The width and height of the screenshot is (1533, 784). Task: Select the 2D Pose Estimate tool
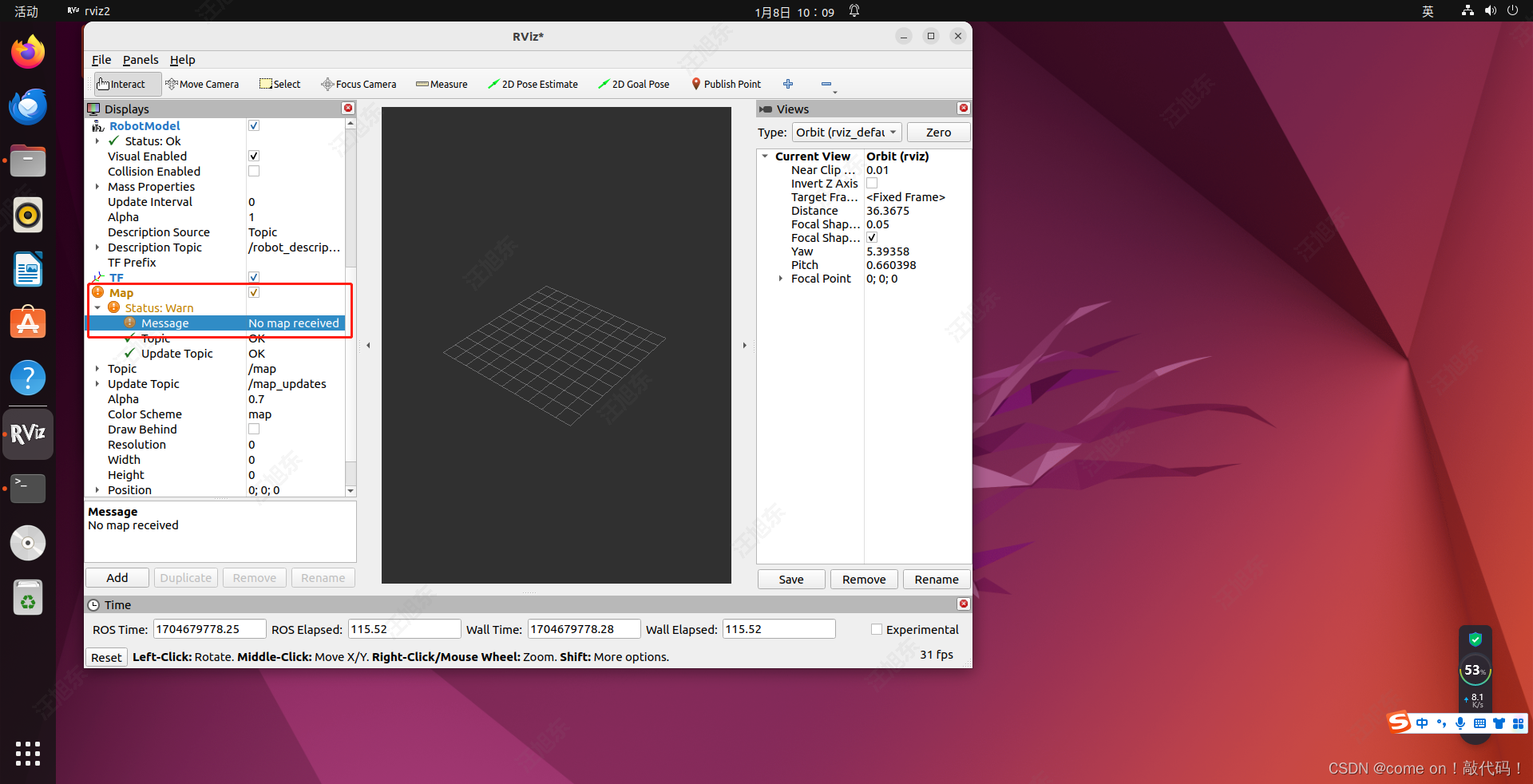pos(533,84)
